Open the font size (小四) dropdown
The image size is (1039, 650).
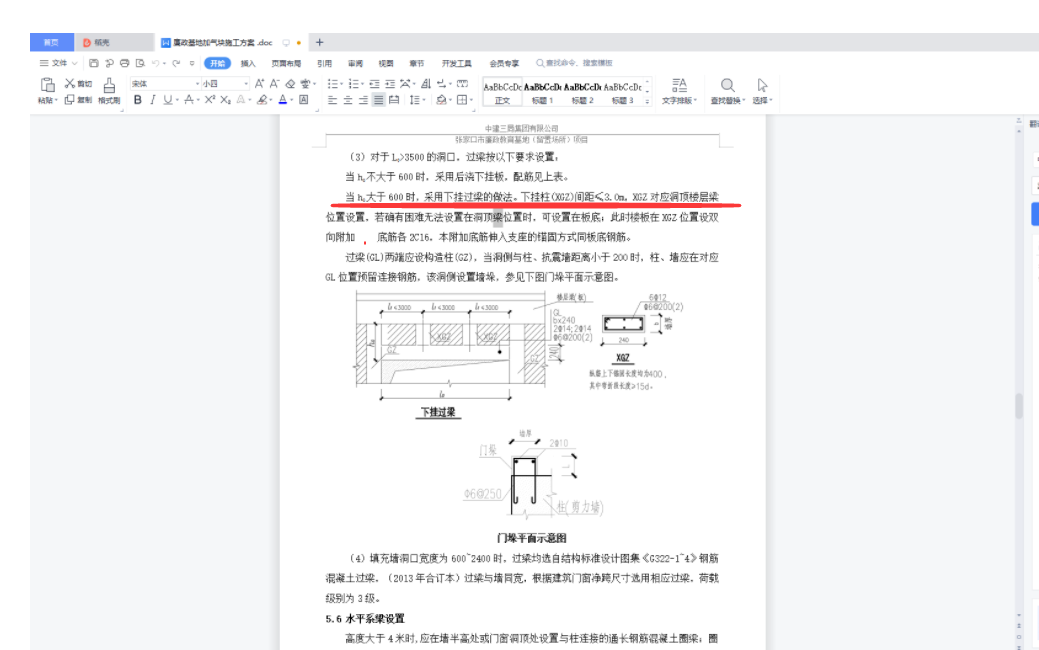(x=246, y=83)
